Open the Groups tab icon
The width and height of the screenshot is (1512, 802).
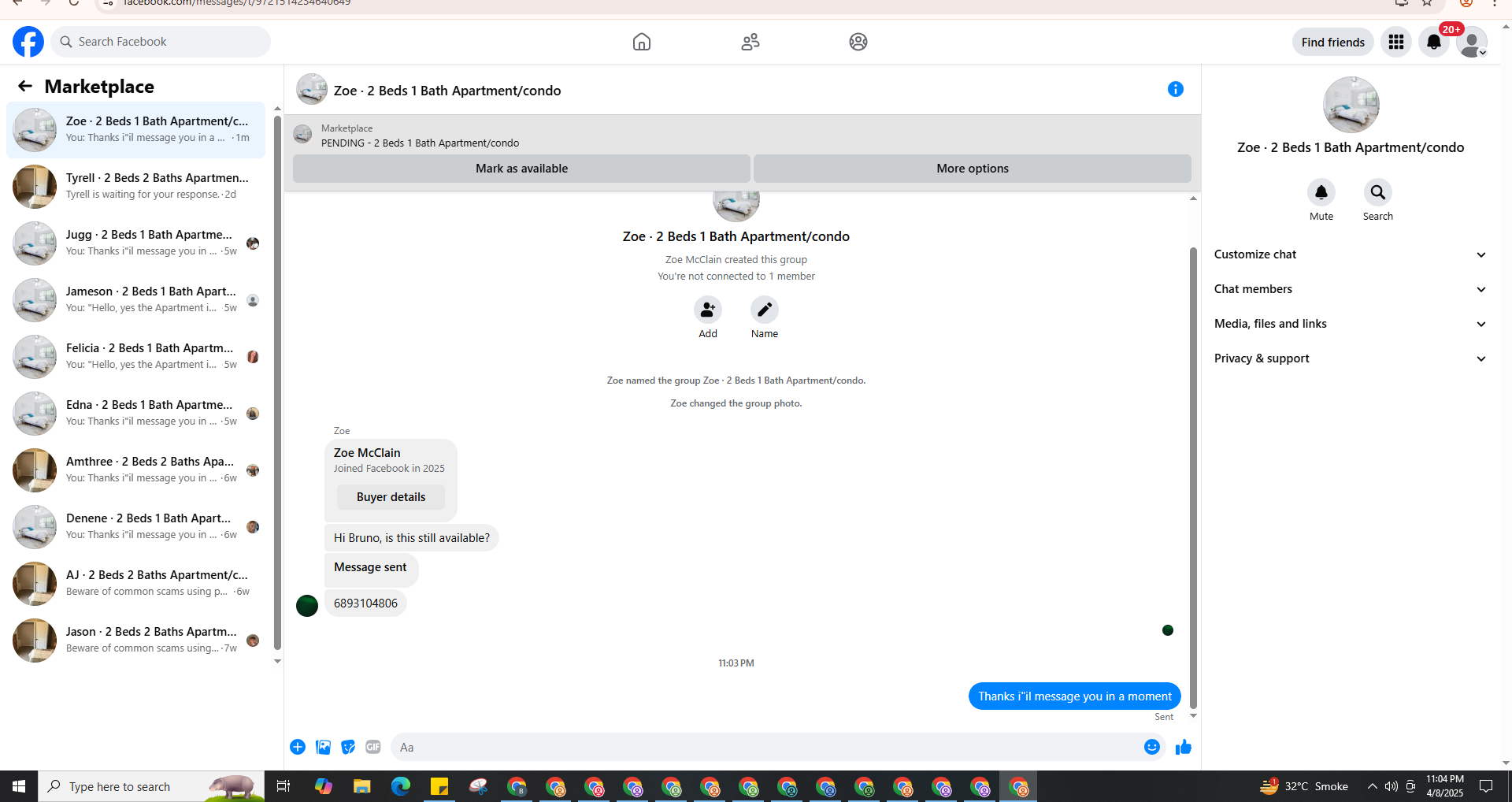click(858, 42)
